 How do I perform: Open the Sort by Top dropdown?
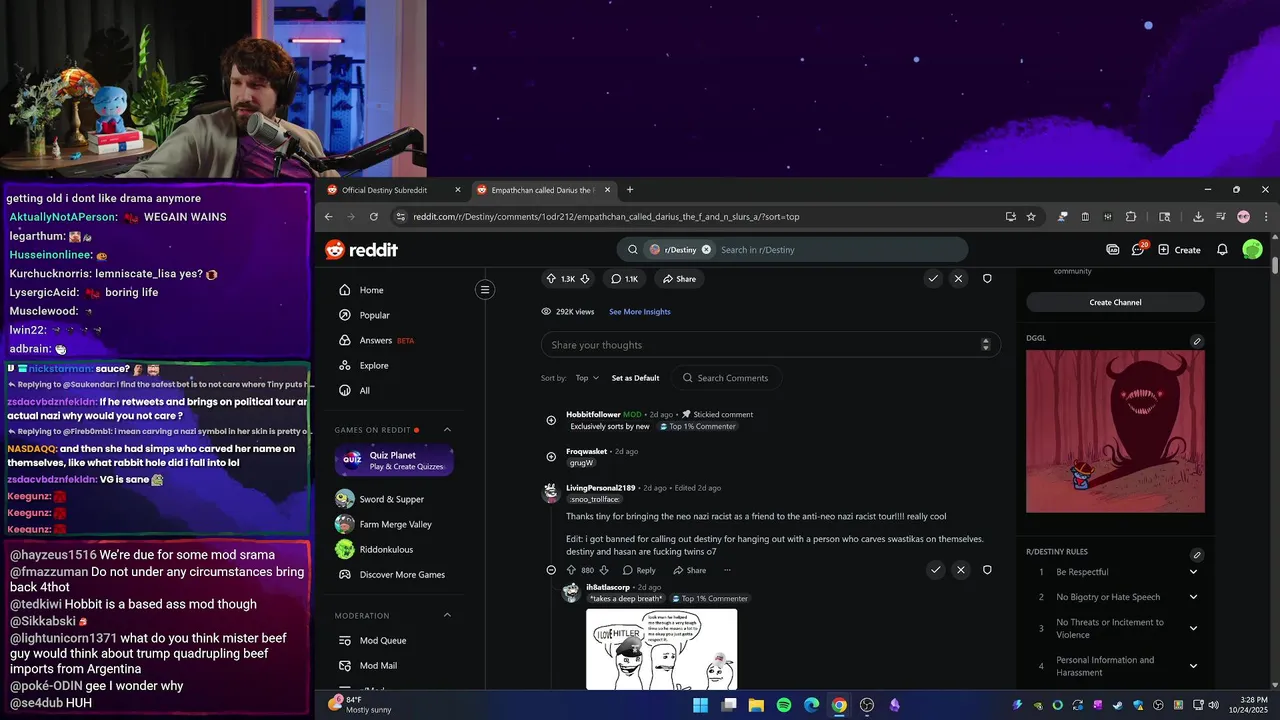point(587,378)
